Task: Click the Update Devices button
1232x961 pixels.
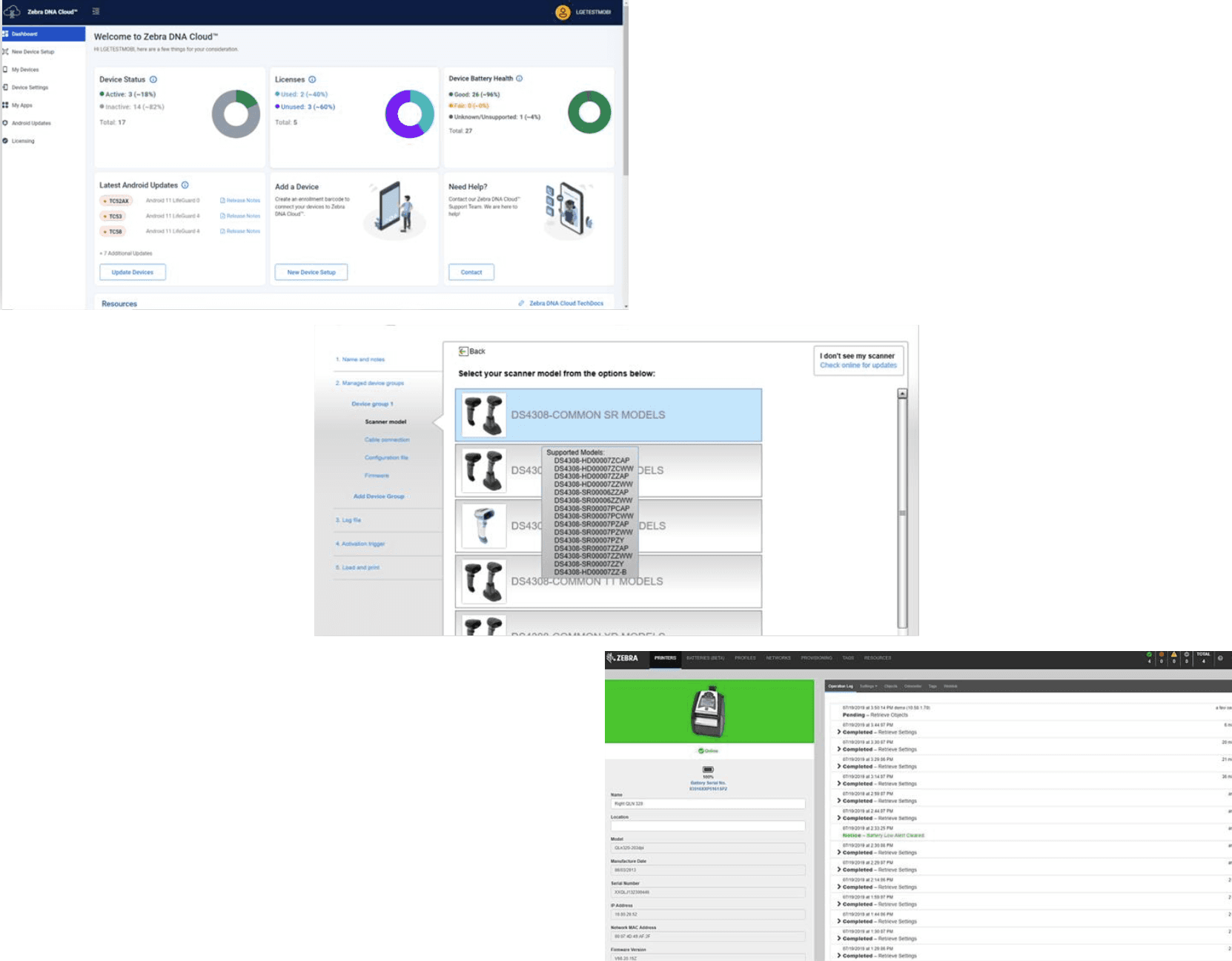Action: pyautogui.click(x=133, y=272)
